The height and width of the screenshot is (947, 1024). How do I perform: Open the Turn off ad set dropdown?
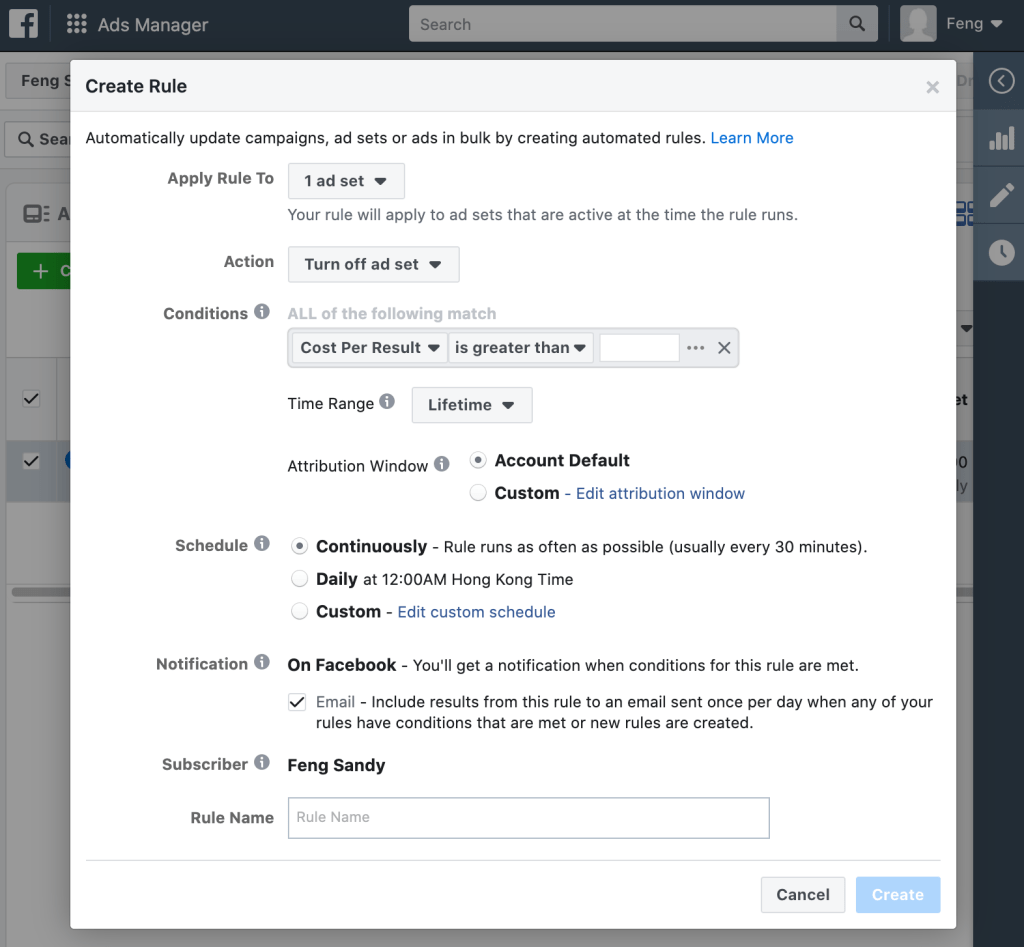click(x=373, y=265)
